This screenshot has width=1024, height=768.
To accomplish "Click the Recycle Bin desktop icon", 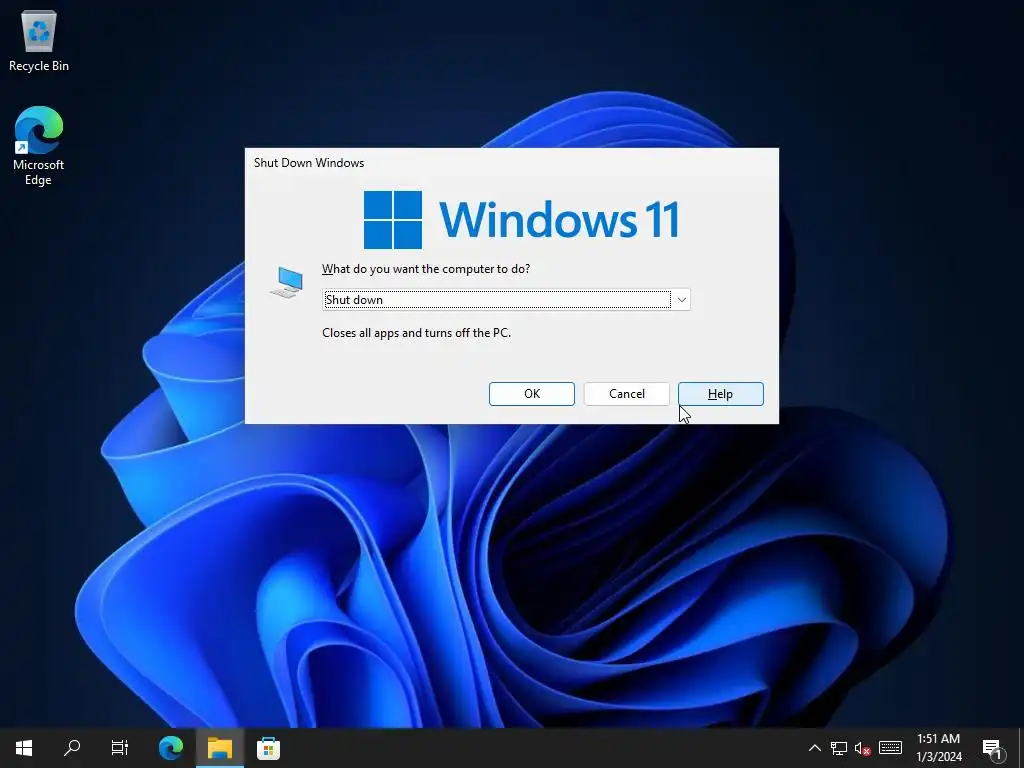I will 39,41.
